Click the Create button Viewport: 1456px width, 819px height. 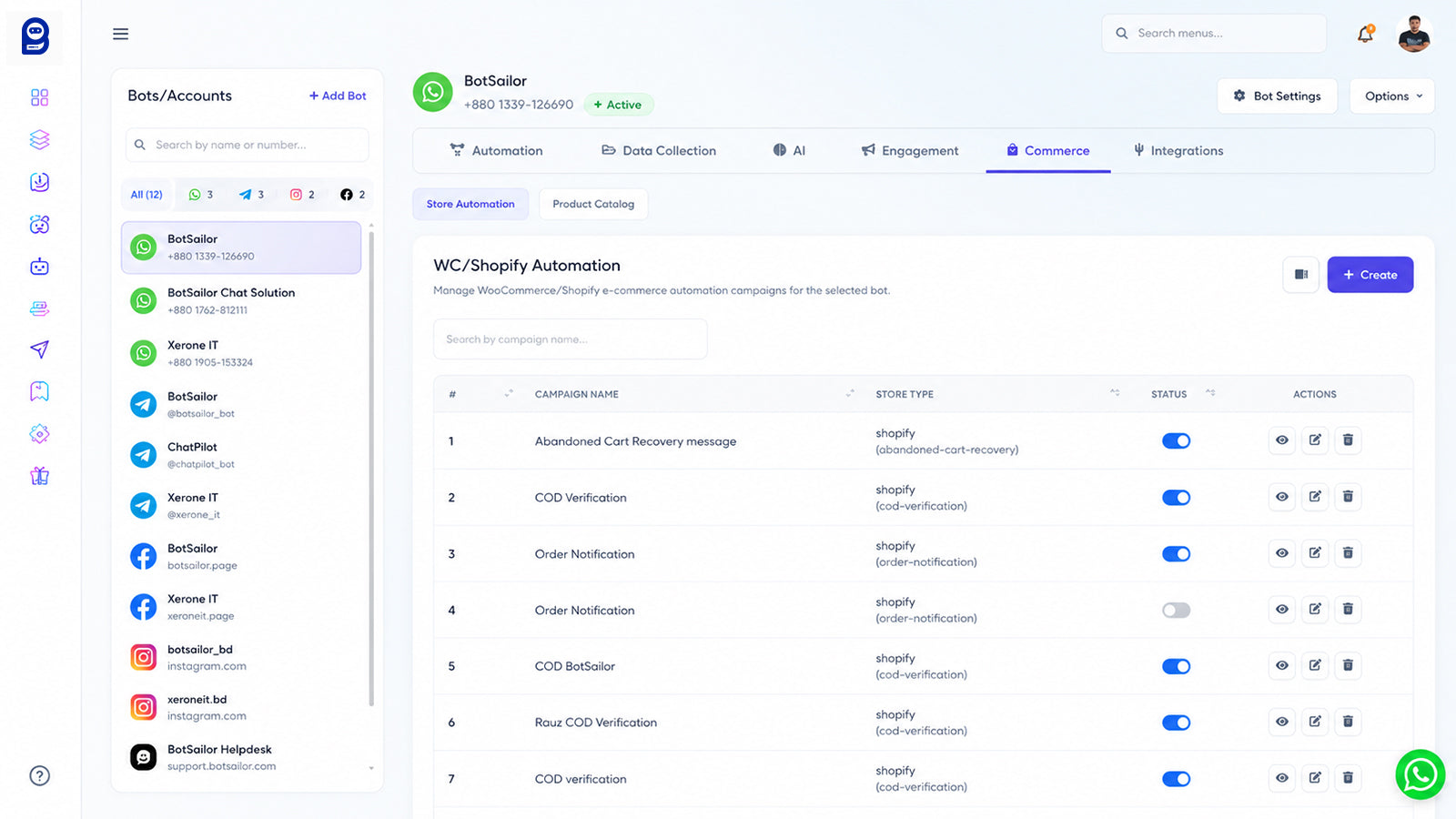1370,275
